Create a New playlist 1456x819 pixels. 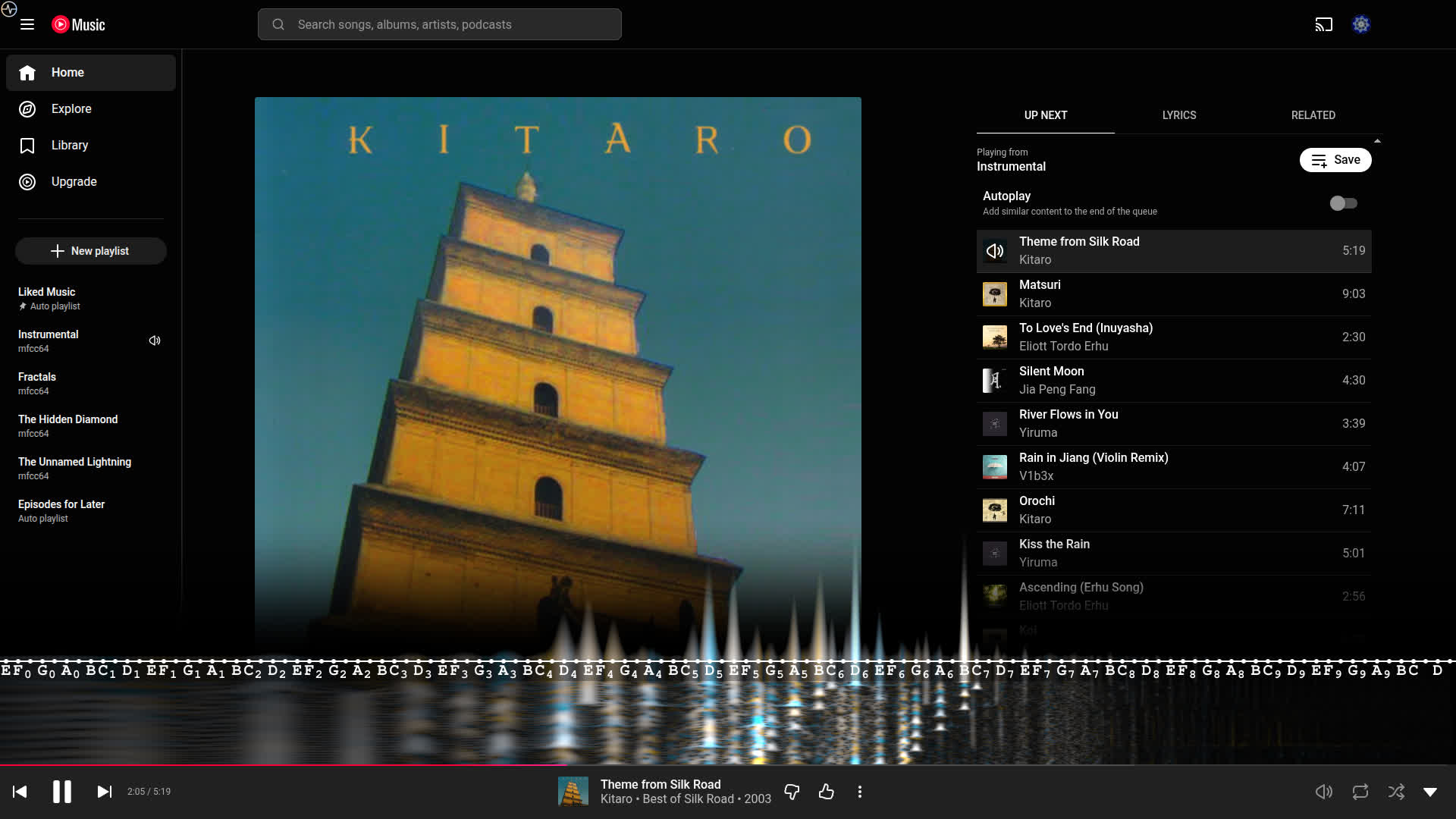coord(91,251)
